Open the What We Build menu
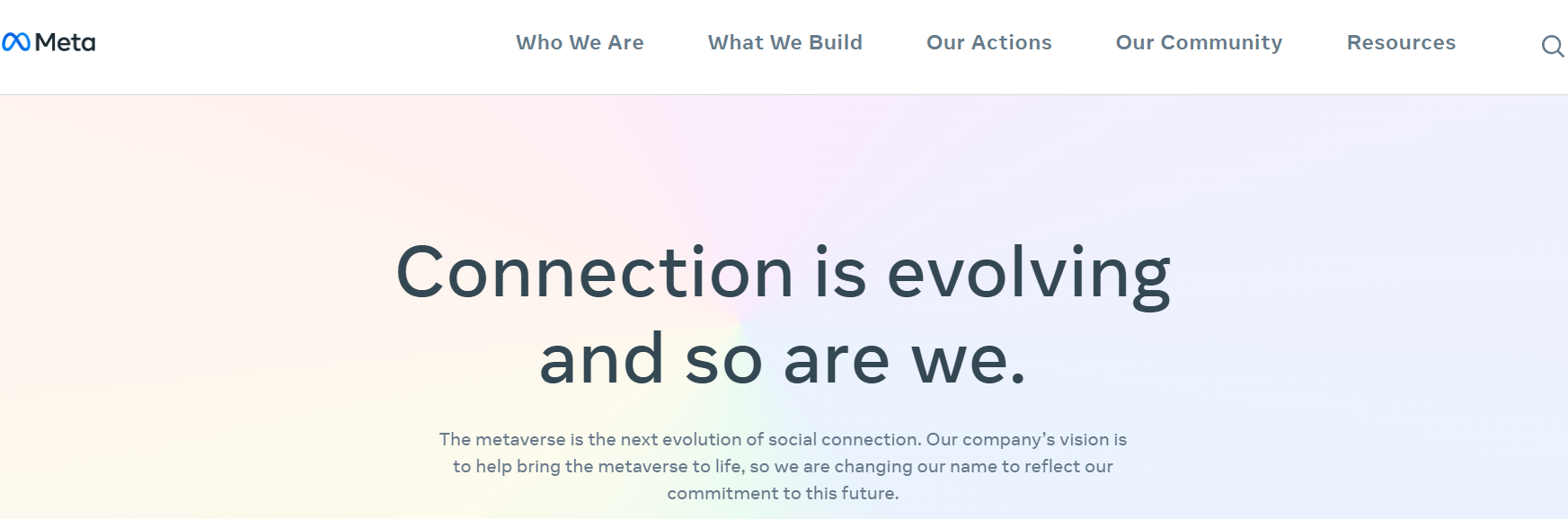 [784, 42]
